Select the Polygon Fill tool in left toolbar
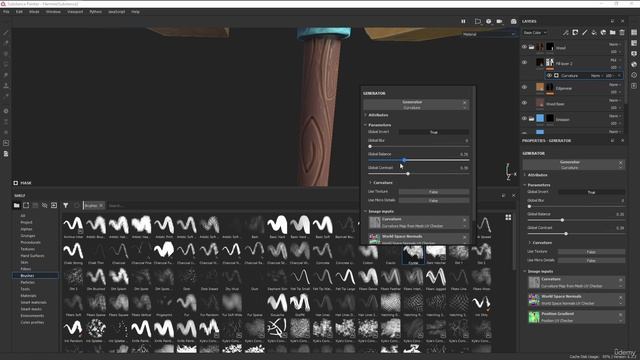Screen dimensions: 640x360 [x=6, y=64]
